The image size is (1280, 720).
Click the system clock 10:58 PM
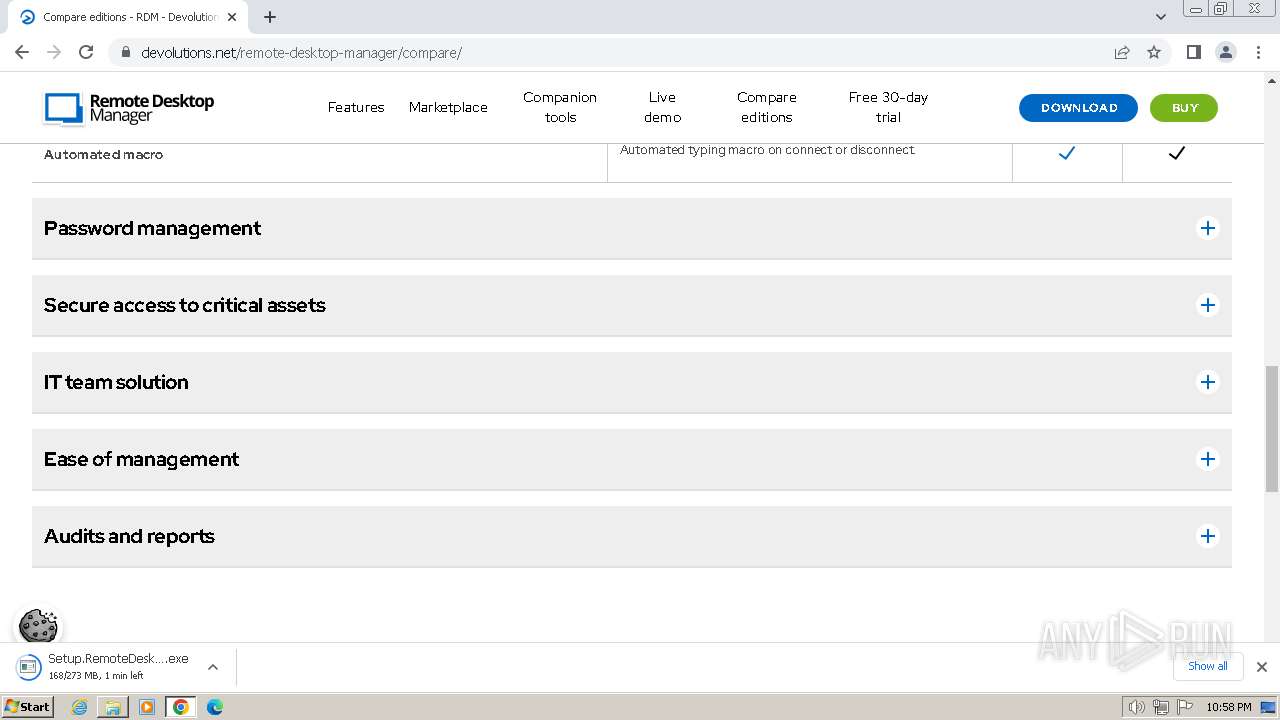pos(1229,707)
